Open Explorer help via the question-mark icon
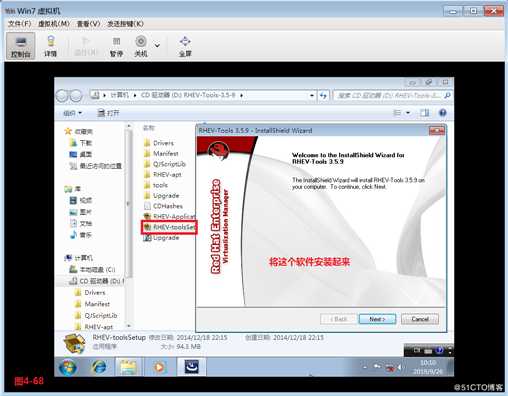Image resolution: width=508 pixels, height=396 pixels. pos(443,113)
